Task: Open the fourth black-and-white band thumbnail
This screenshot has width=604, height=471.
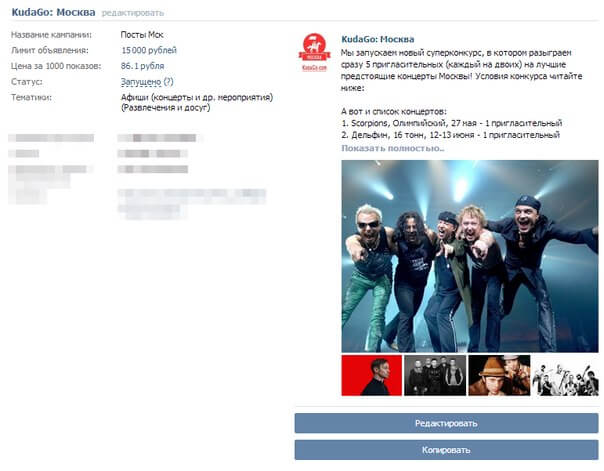Action: tap(564, 376)
